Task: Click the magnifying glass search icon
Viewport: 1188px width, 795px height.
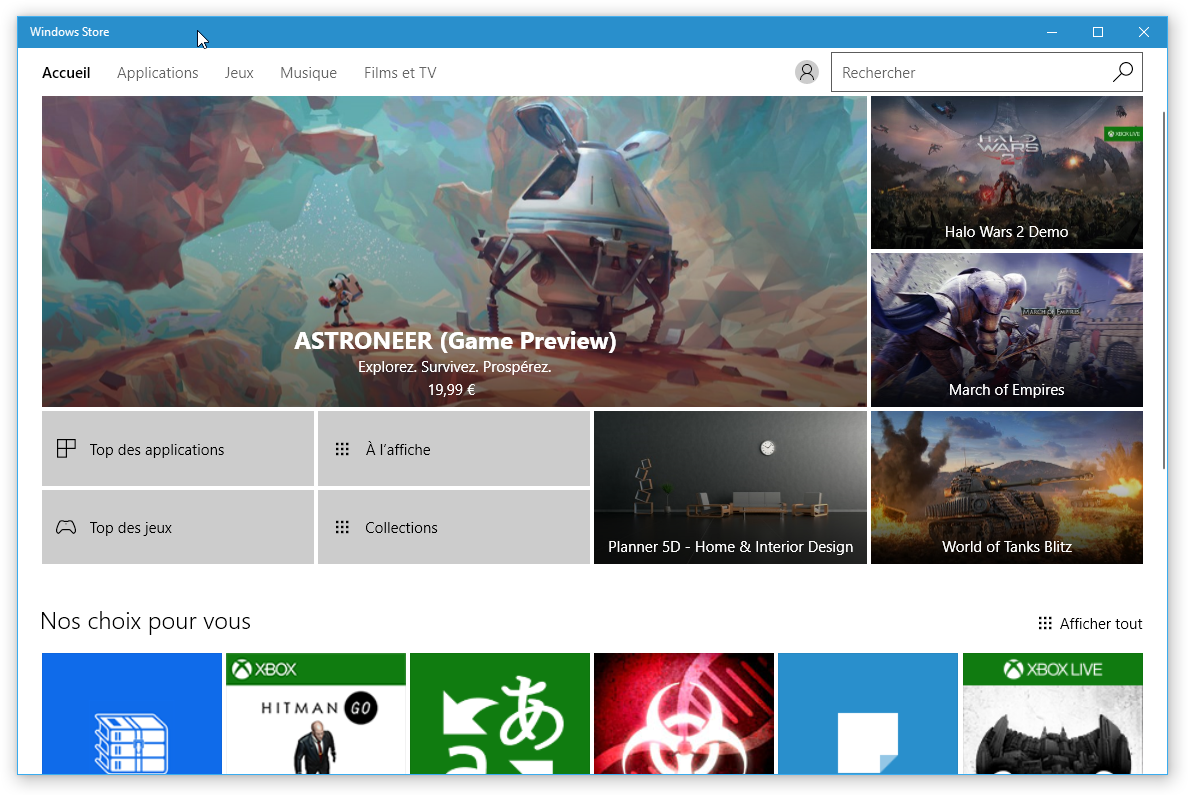Action: (1123, 72)
